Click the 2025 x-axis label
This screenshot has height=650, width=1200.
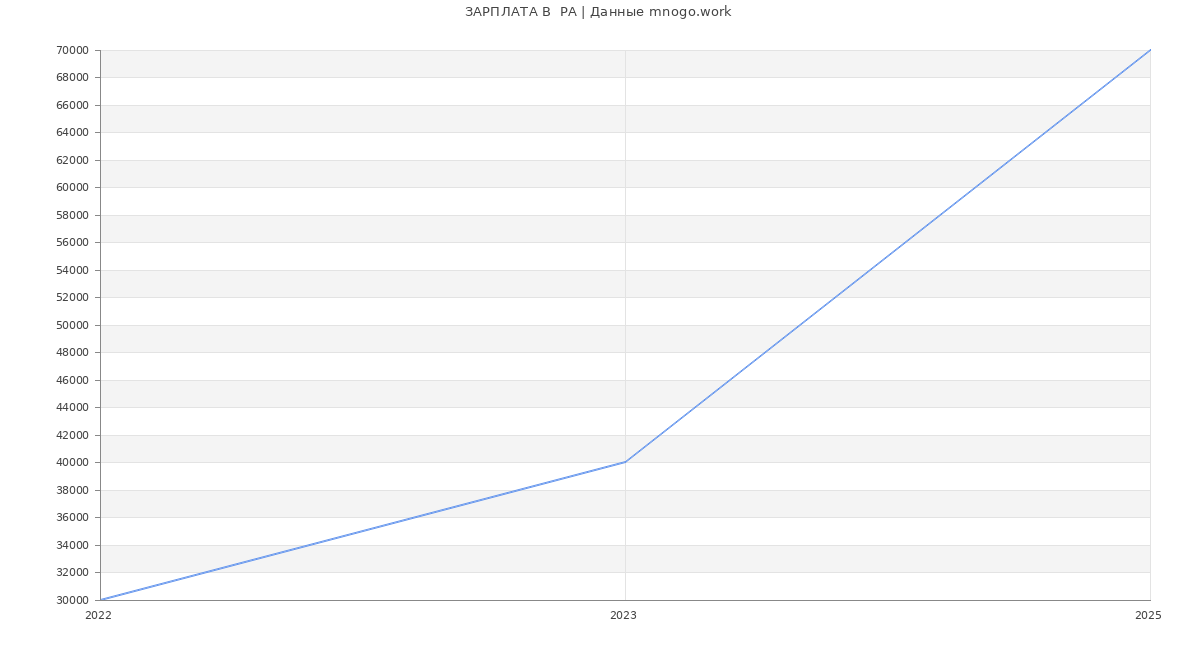(x=1148, y=615)
